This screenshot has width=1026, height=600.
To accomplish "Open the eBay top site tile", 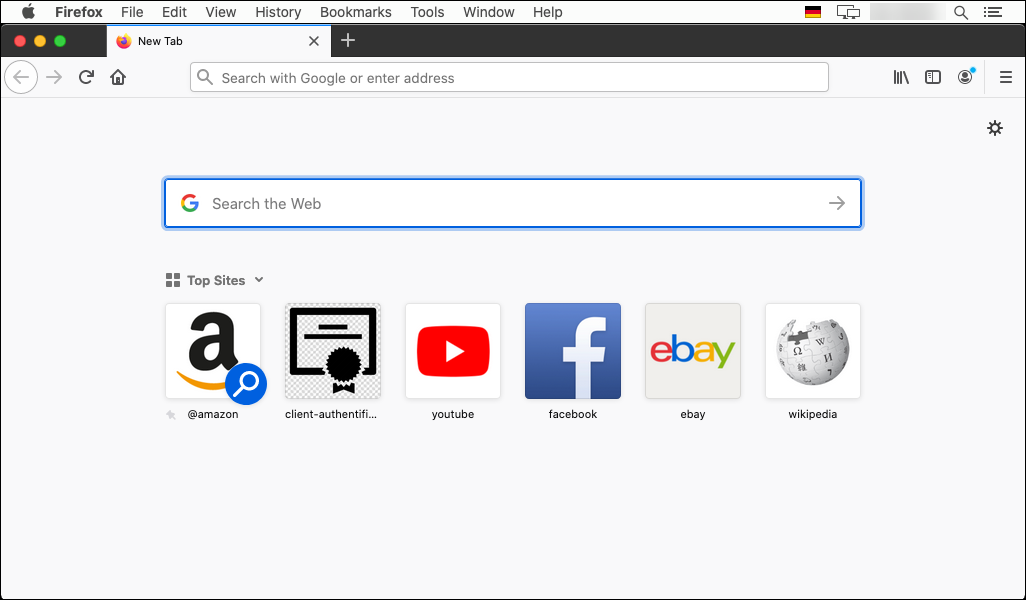I will (693, 351).
